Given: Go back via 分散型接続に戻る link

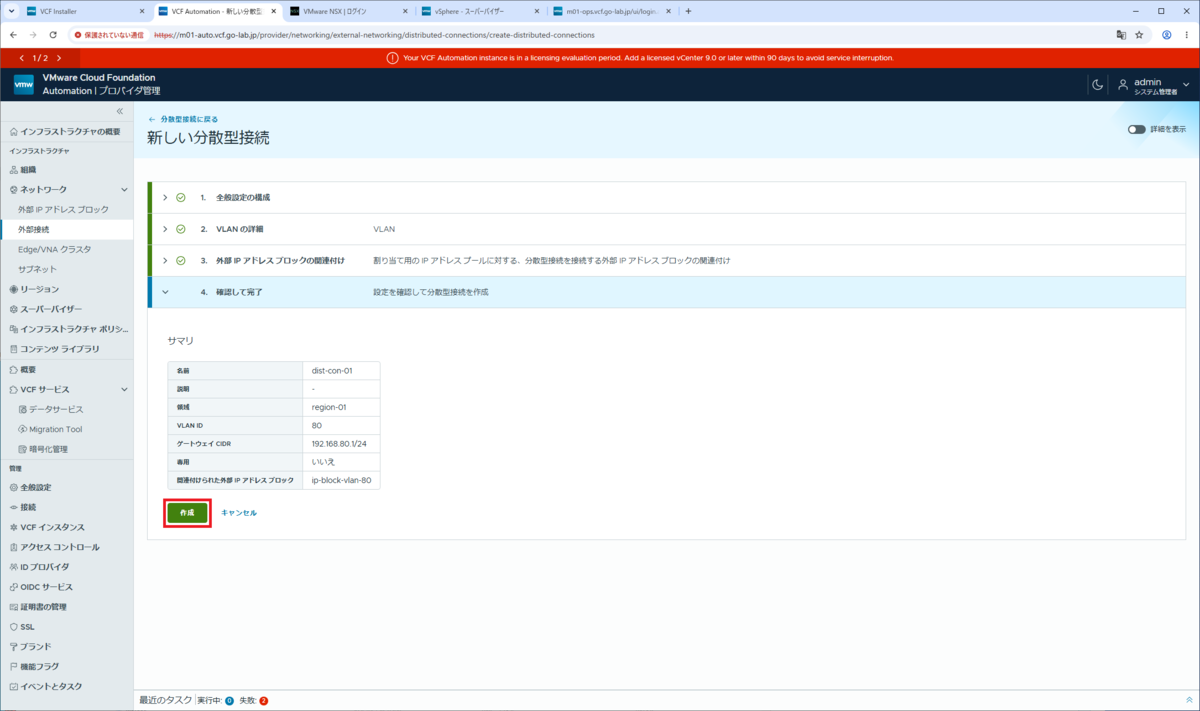Looking at the screenshot, I should [x=183, y=119].
